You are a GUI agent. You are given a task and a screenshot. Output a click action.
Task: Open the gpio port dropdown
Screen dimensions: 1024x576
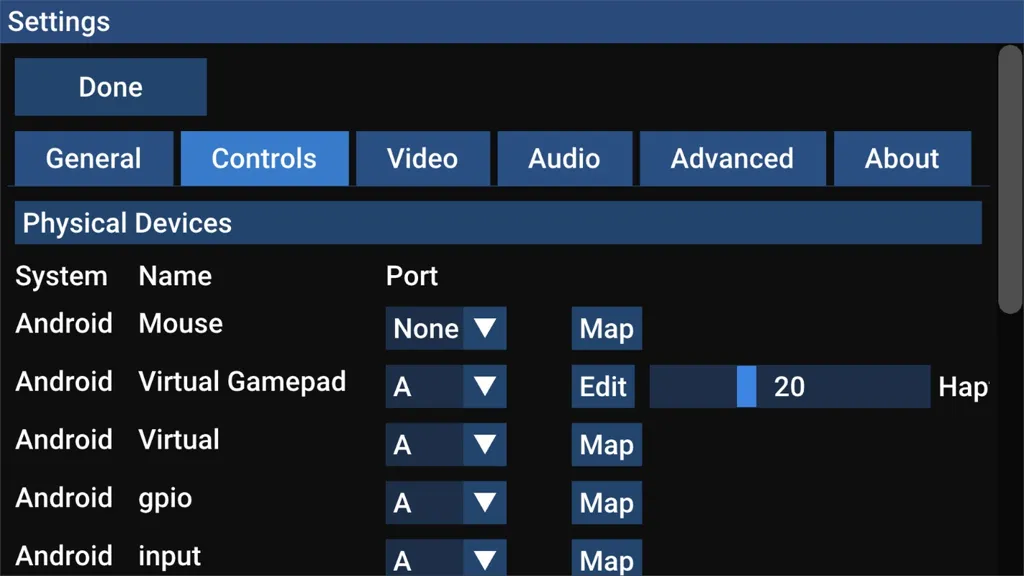pos(446,503)
